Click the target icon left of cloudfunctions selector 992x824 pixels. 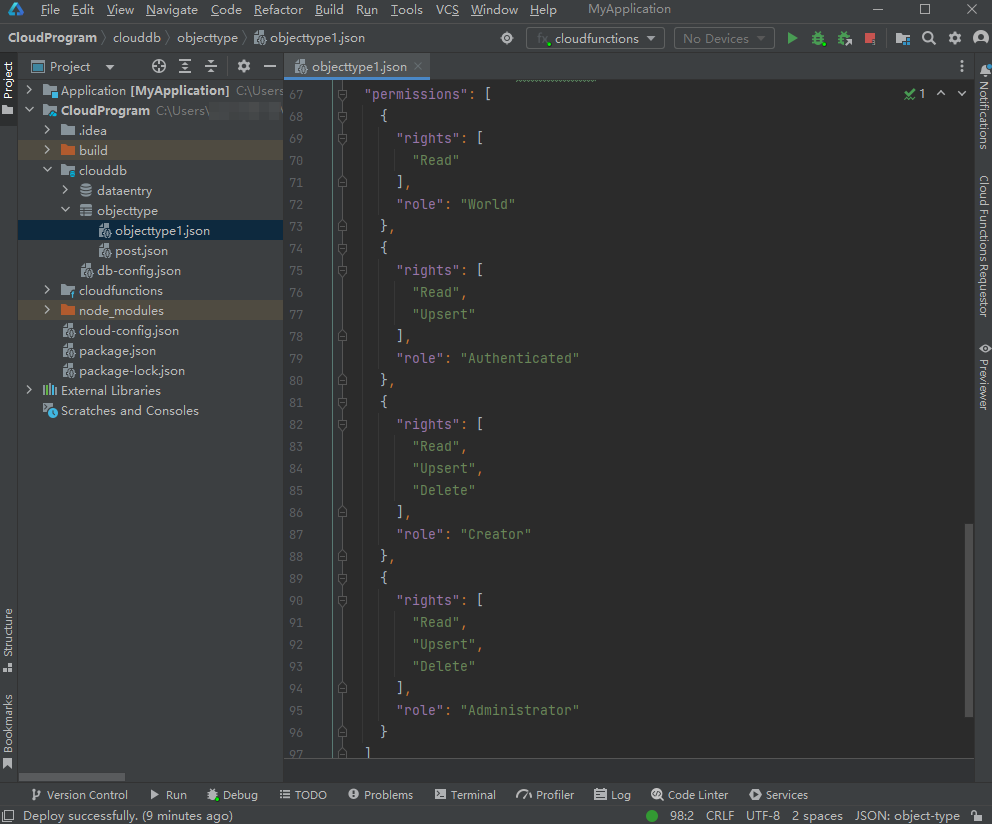coord(507,39)
